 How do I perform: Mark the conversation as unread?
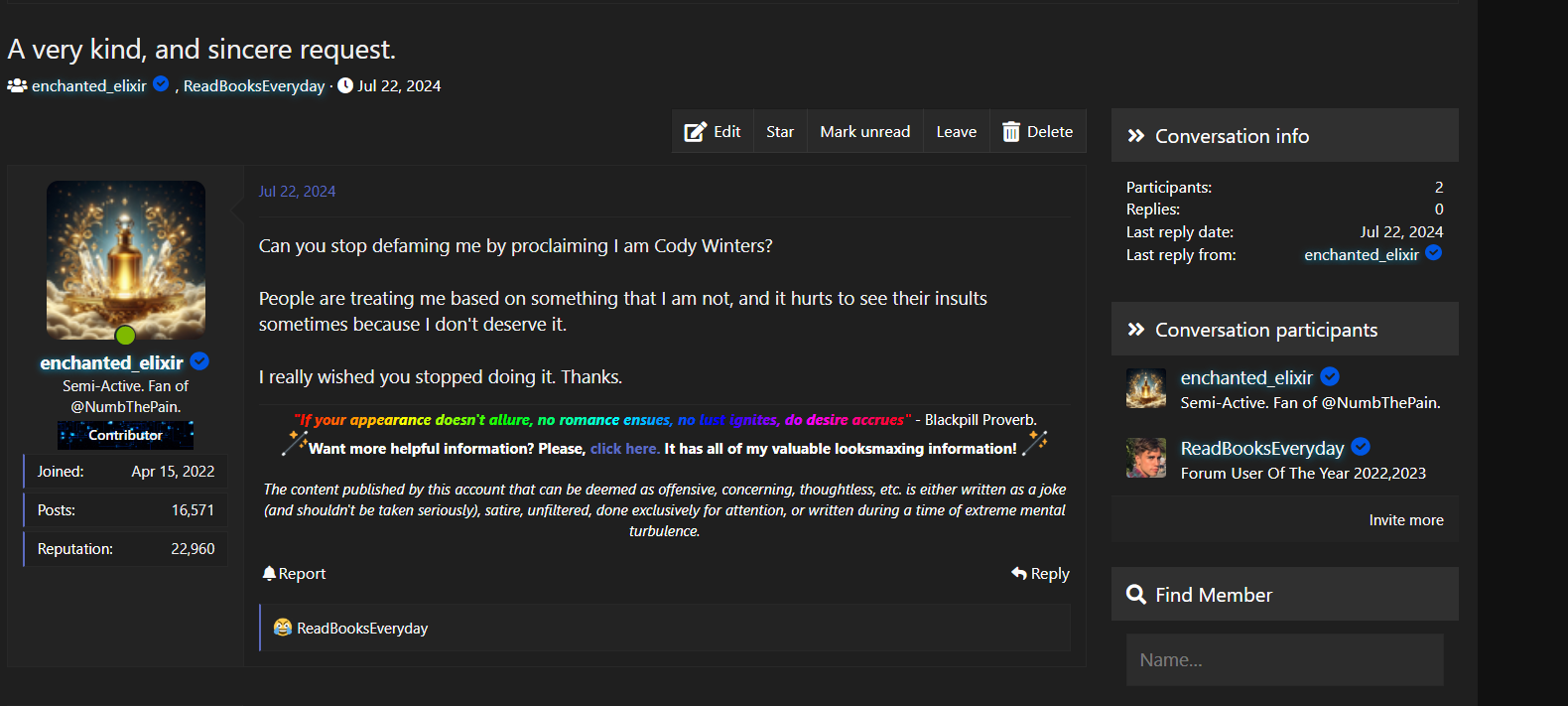tap(864, 132)
